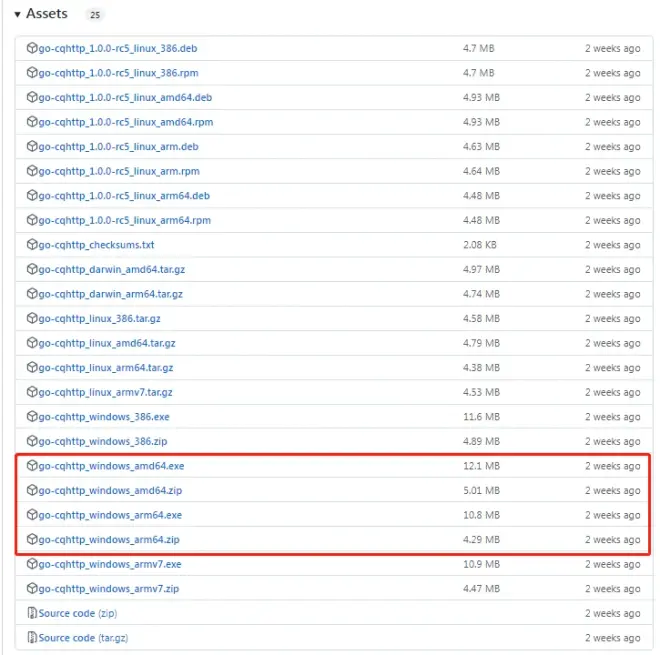Select the 10.8 MB size text
The height and width of the screenshot is (655, 660).
481,515
